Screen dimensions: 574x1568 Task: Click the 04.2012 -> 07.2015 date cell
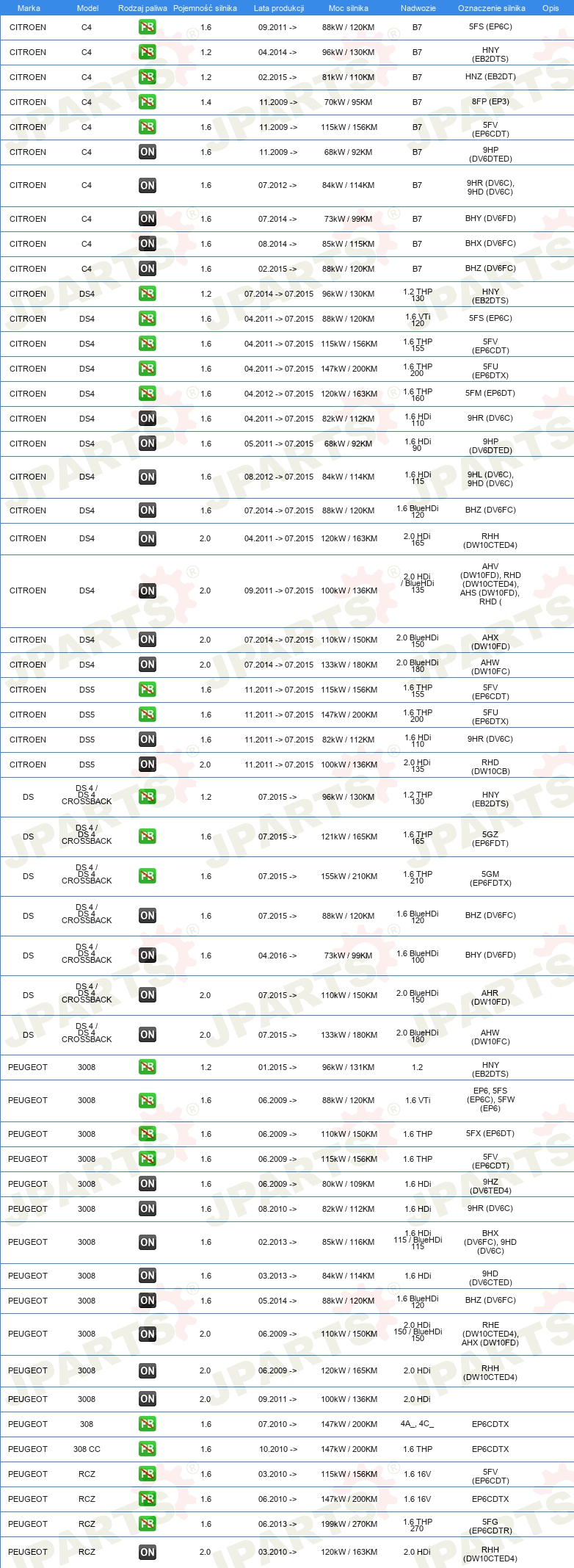[279, 394]
